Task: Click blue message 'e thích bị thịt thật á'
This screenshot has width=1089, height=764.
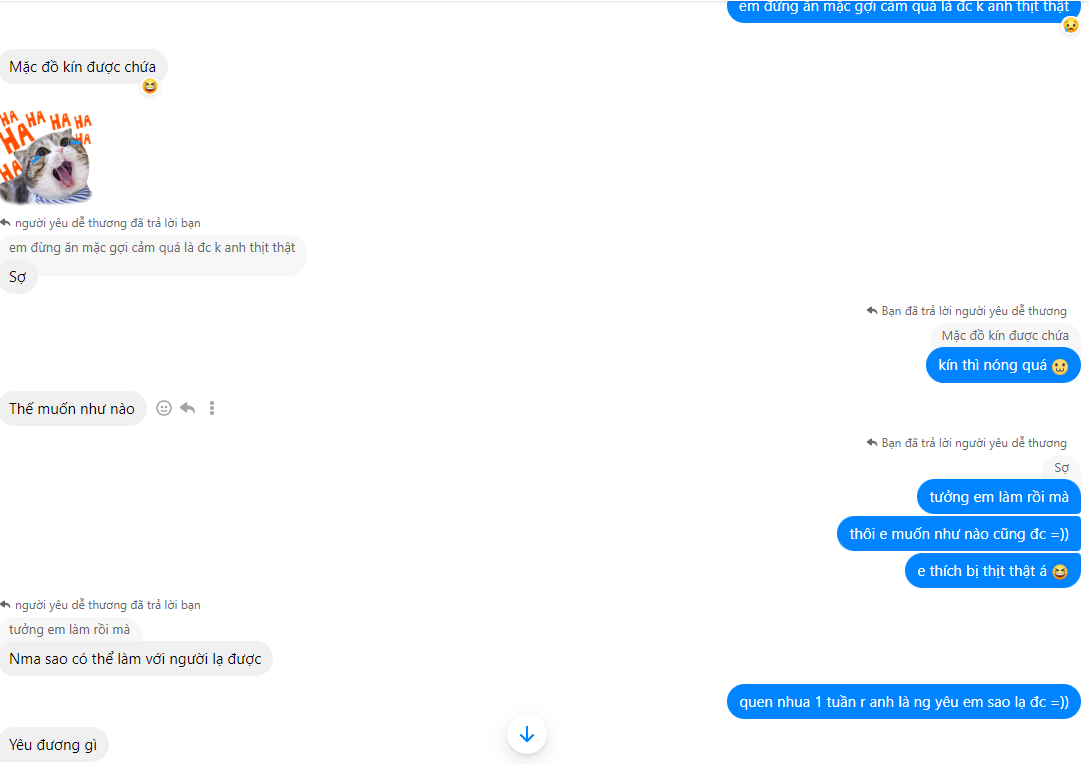Action: [992, 571]
